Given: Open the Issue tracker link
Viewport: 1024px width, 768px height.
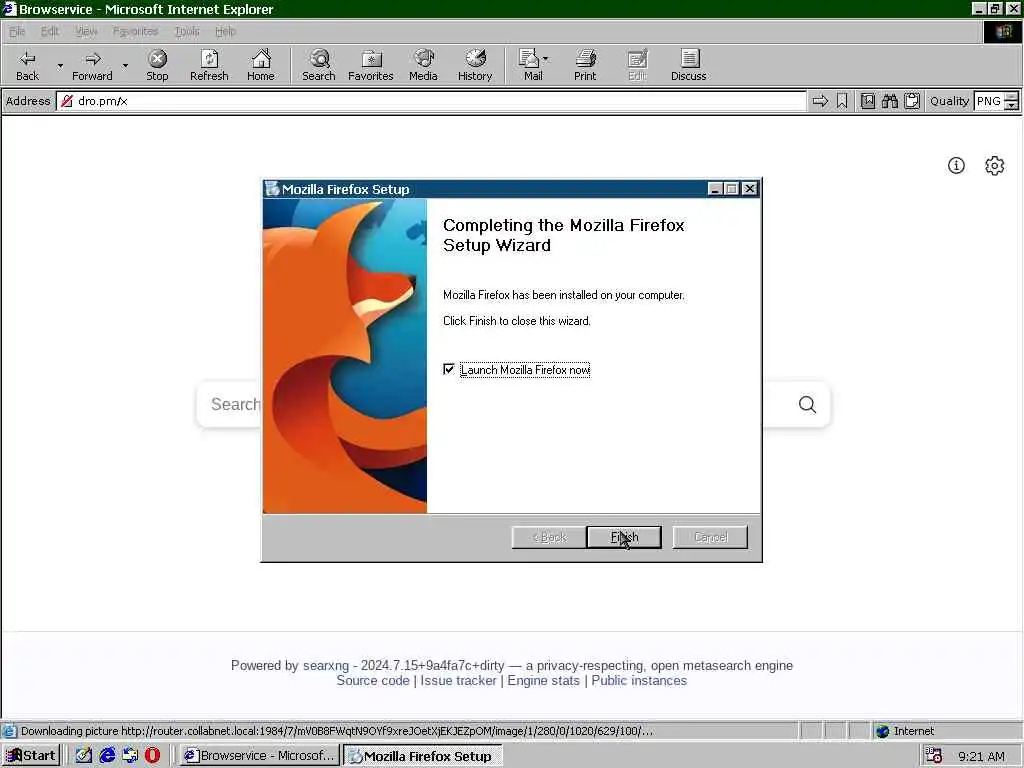Looking at the screenshot, I should click(x=458, y=680).
